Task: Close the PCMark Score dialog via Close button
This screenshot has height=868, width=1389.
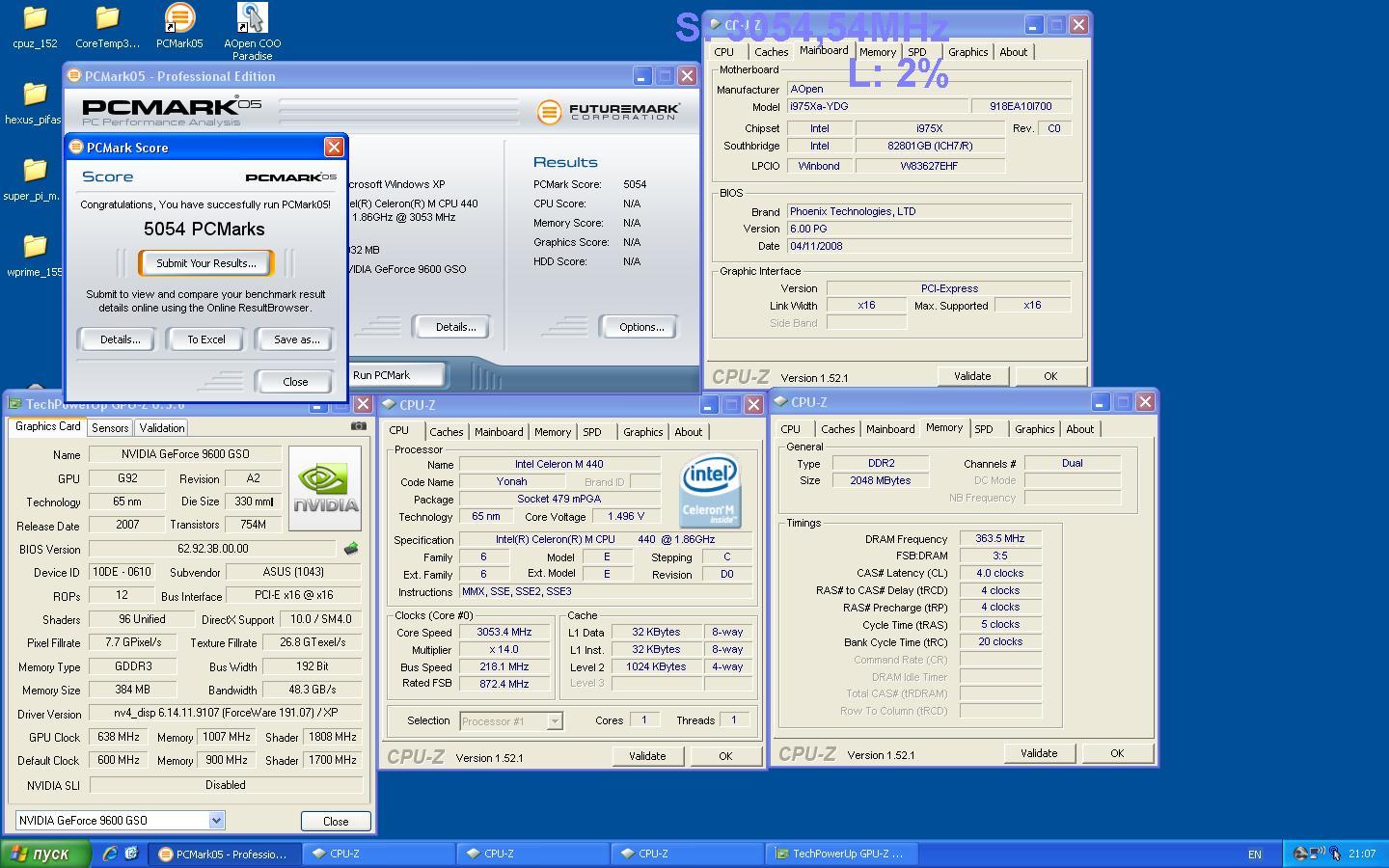Action: 295,382
